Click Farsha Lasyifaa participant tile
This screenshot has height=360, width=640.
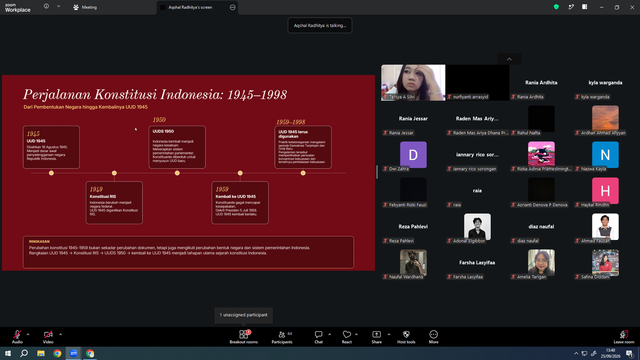coord(477,262)
